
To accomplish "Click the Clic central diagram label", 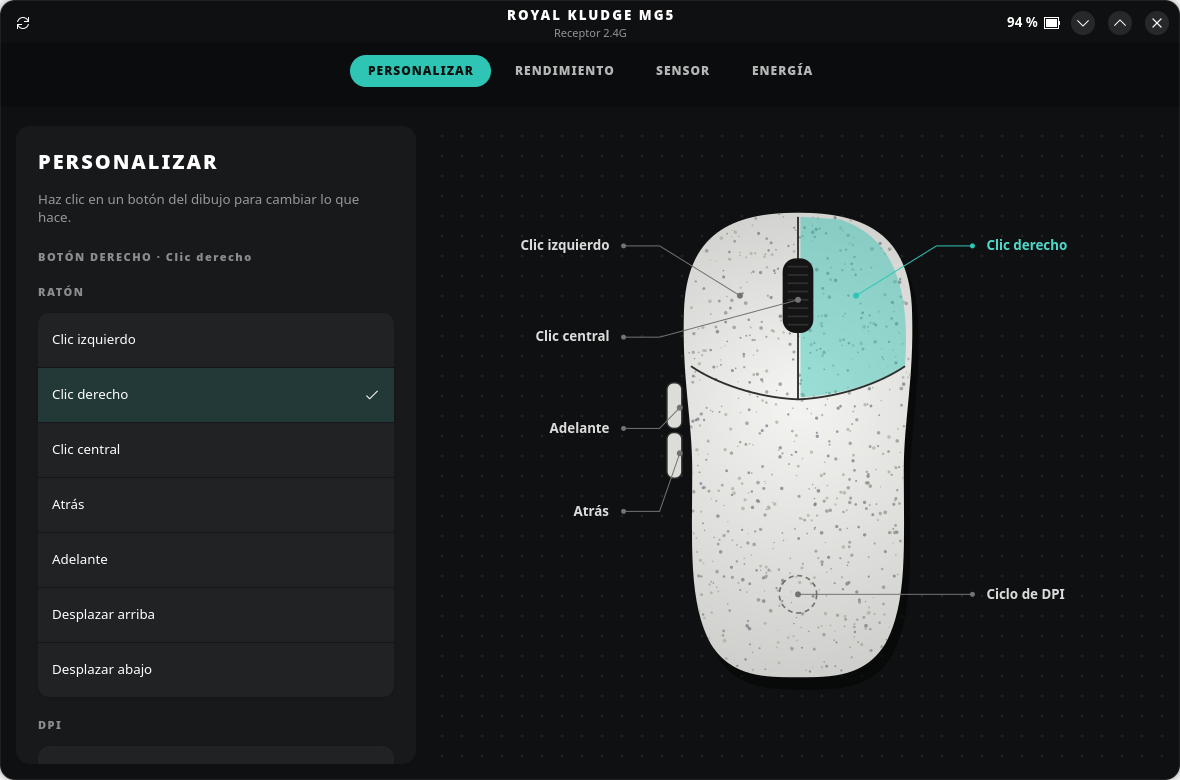I will pyautogui.click(x=572, y=337).
